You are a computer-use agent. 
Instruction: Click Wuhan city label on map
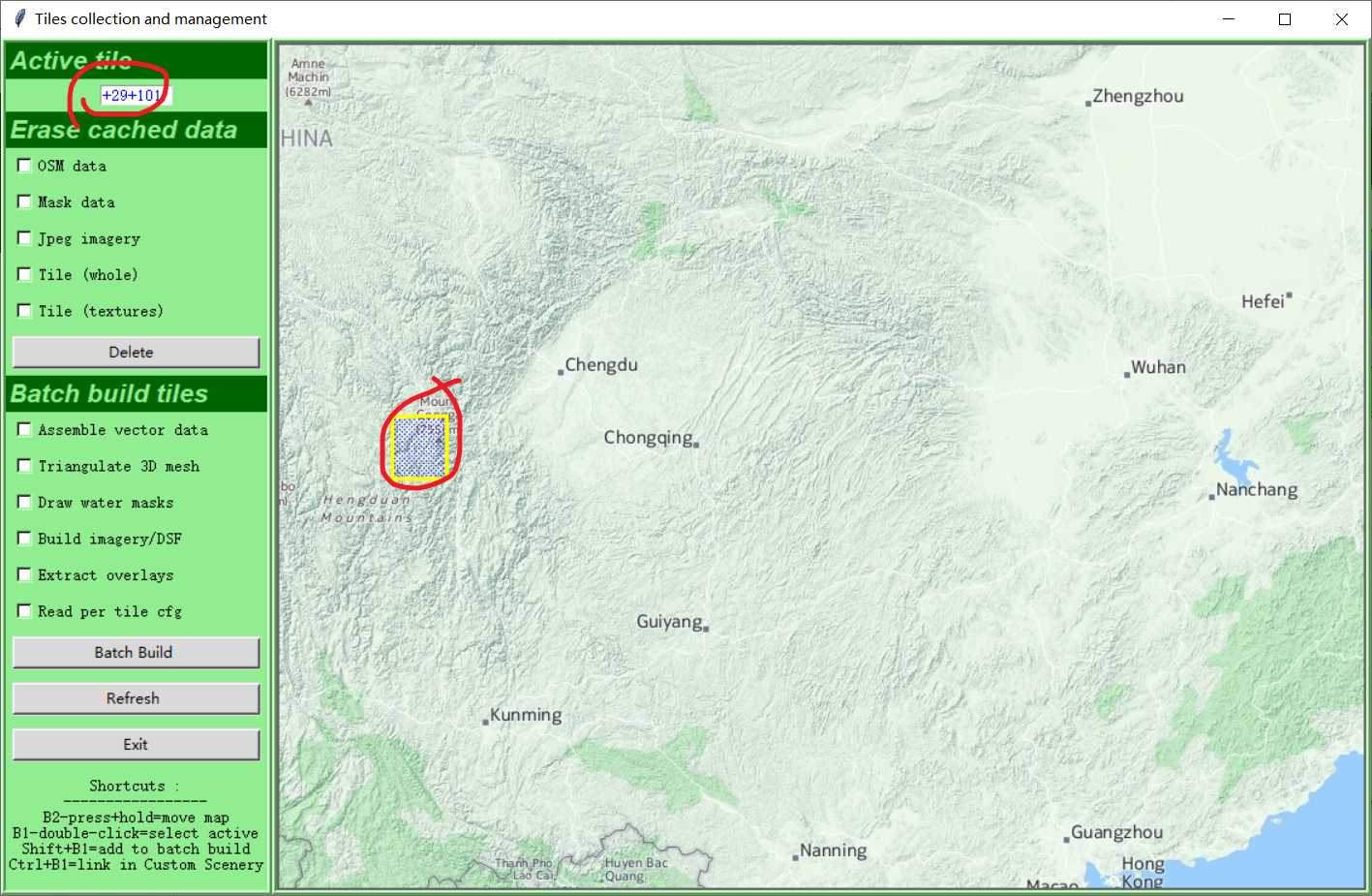click(x=1158, y=367)
